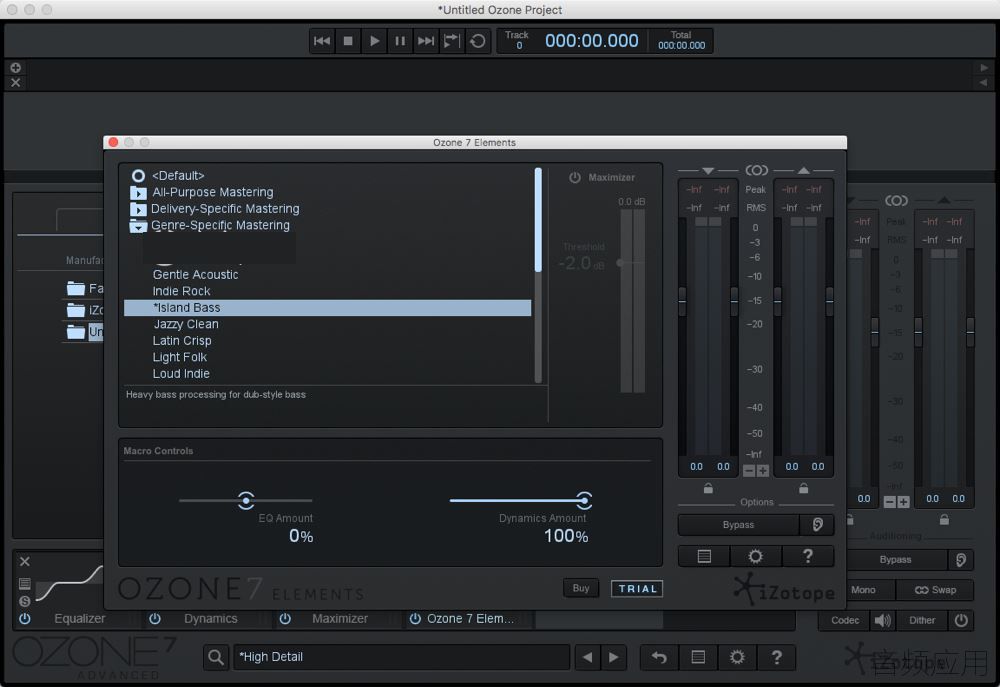The width and height of the screenshot is (1000, 687).
Task: Click the question mark help in Elements window
Action: pyautogui.click(x=808, y=556)
